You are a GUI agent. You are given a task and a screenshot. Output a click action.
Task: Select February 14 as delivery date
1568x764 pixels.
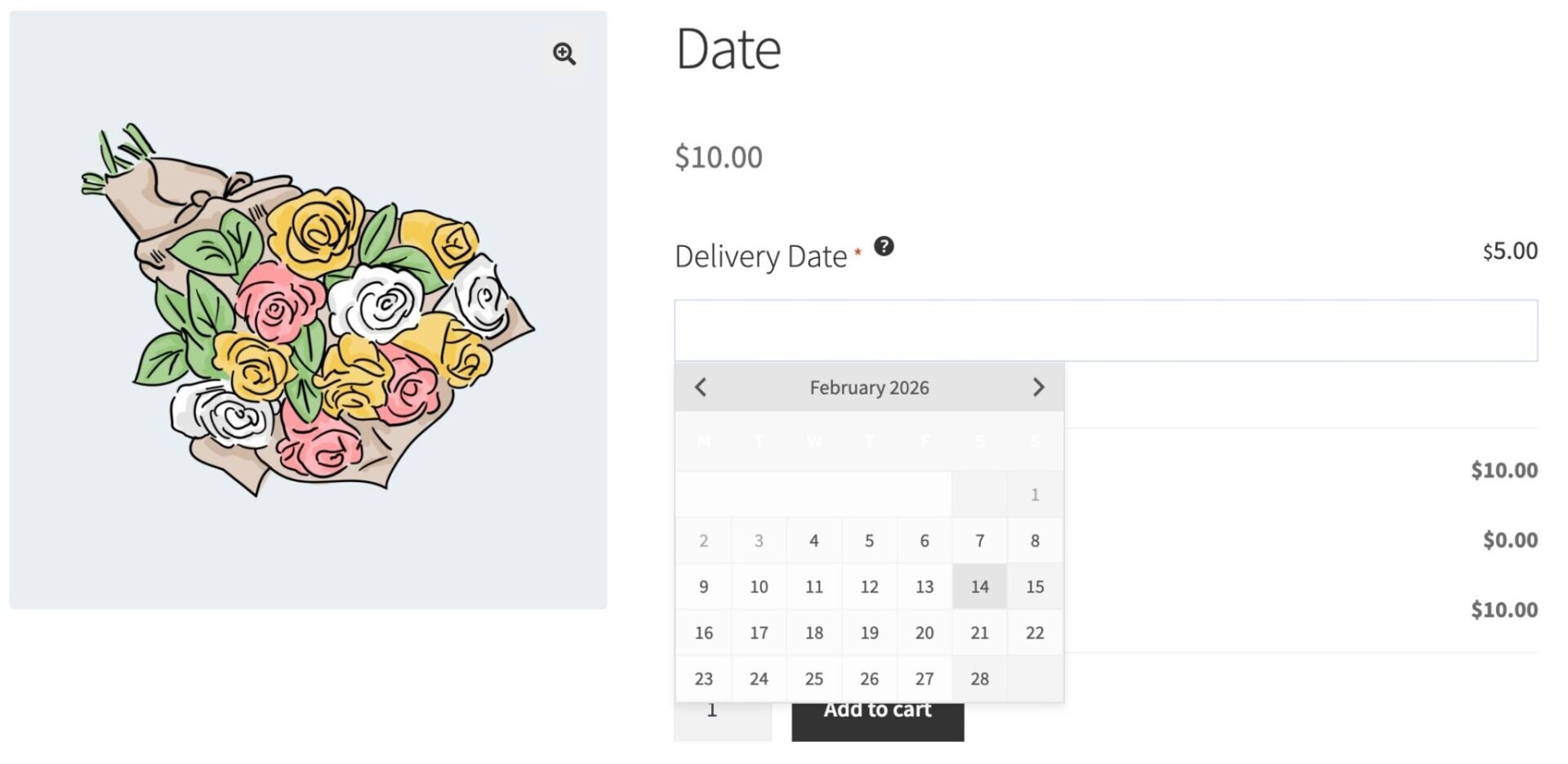(979, 586)
